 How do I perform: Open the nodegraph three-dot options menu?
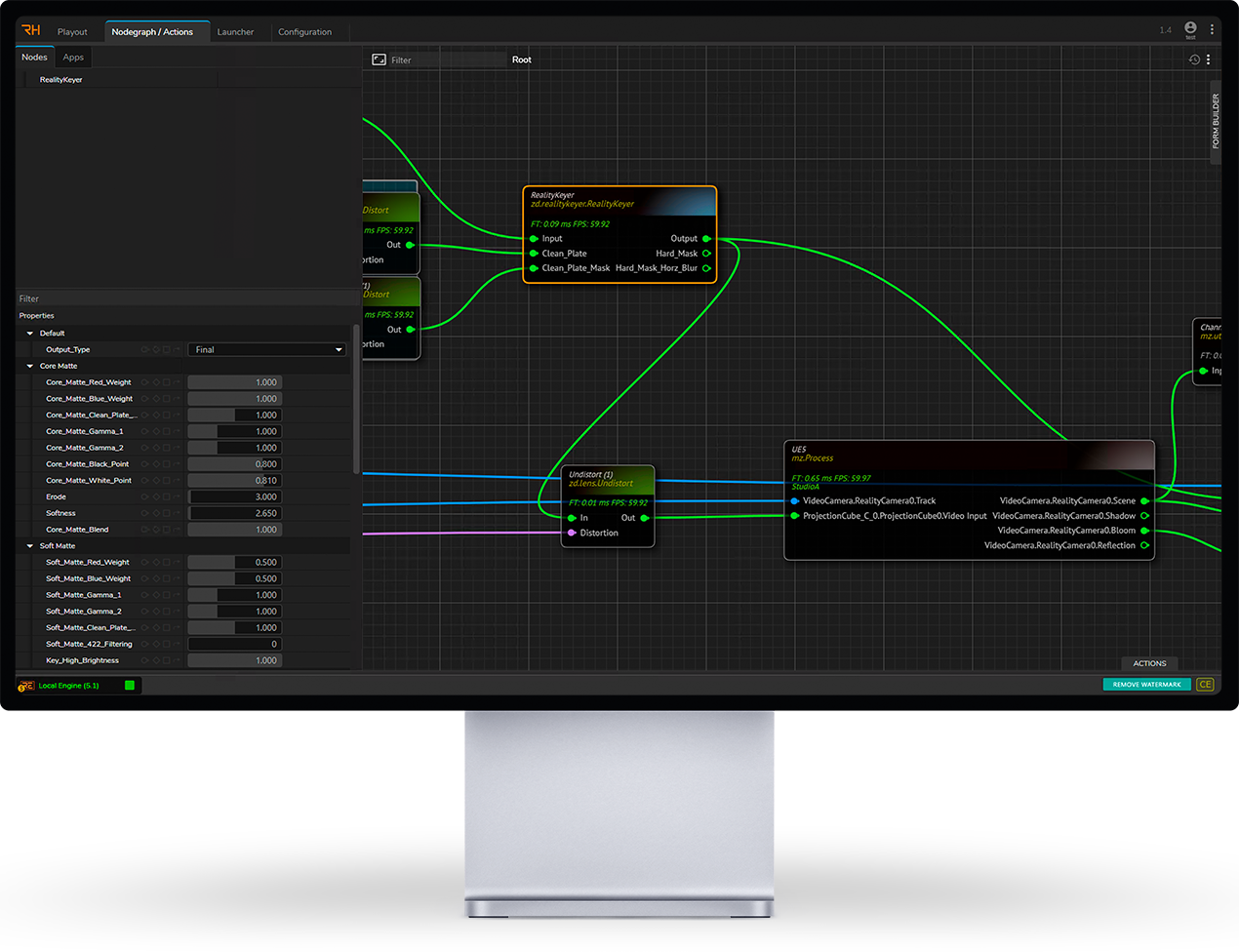(x=1208, y=59)
